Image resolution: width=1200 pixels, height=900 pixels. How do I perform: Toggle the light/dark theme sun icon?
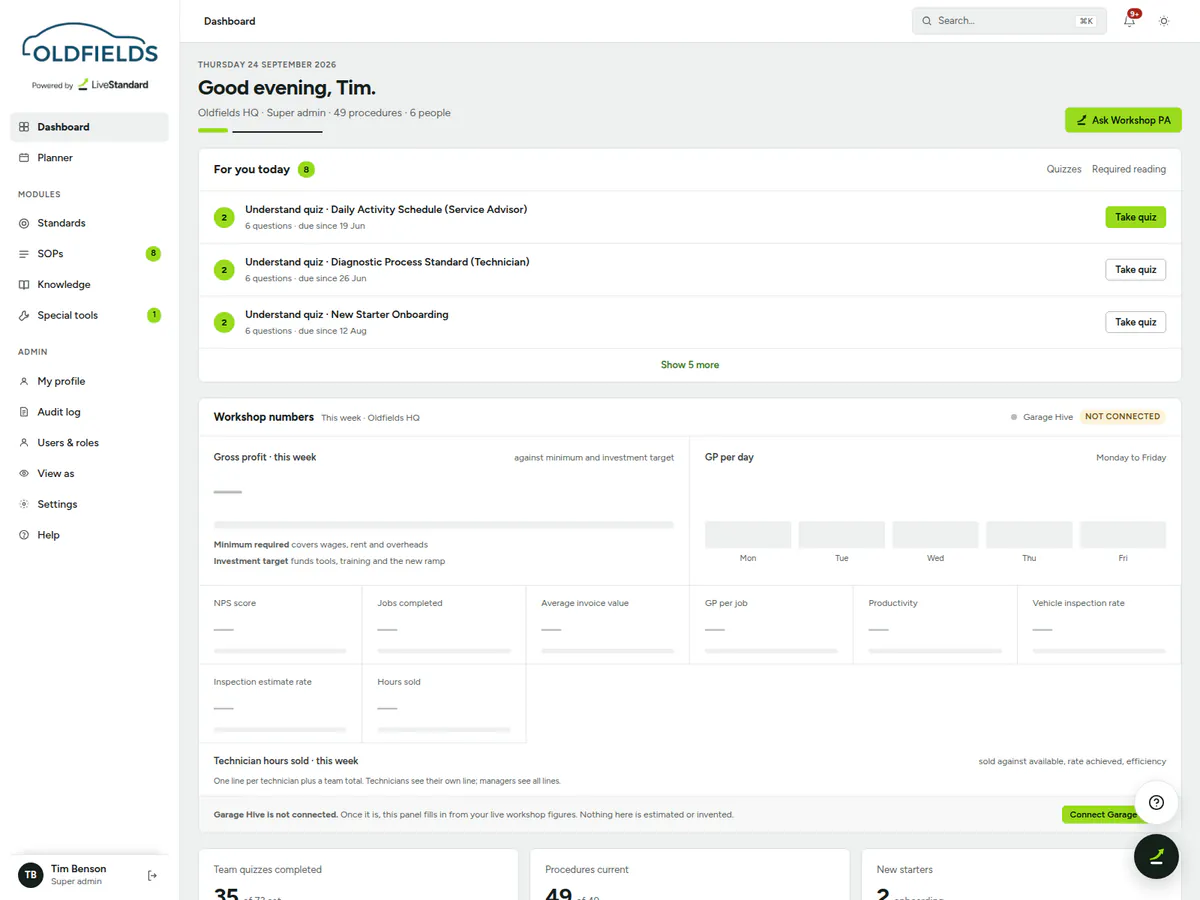point(1163,21)
